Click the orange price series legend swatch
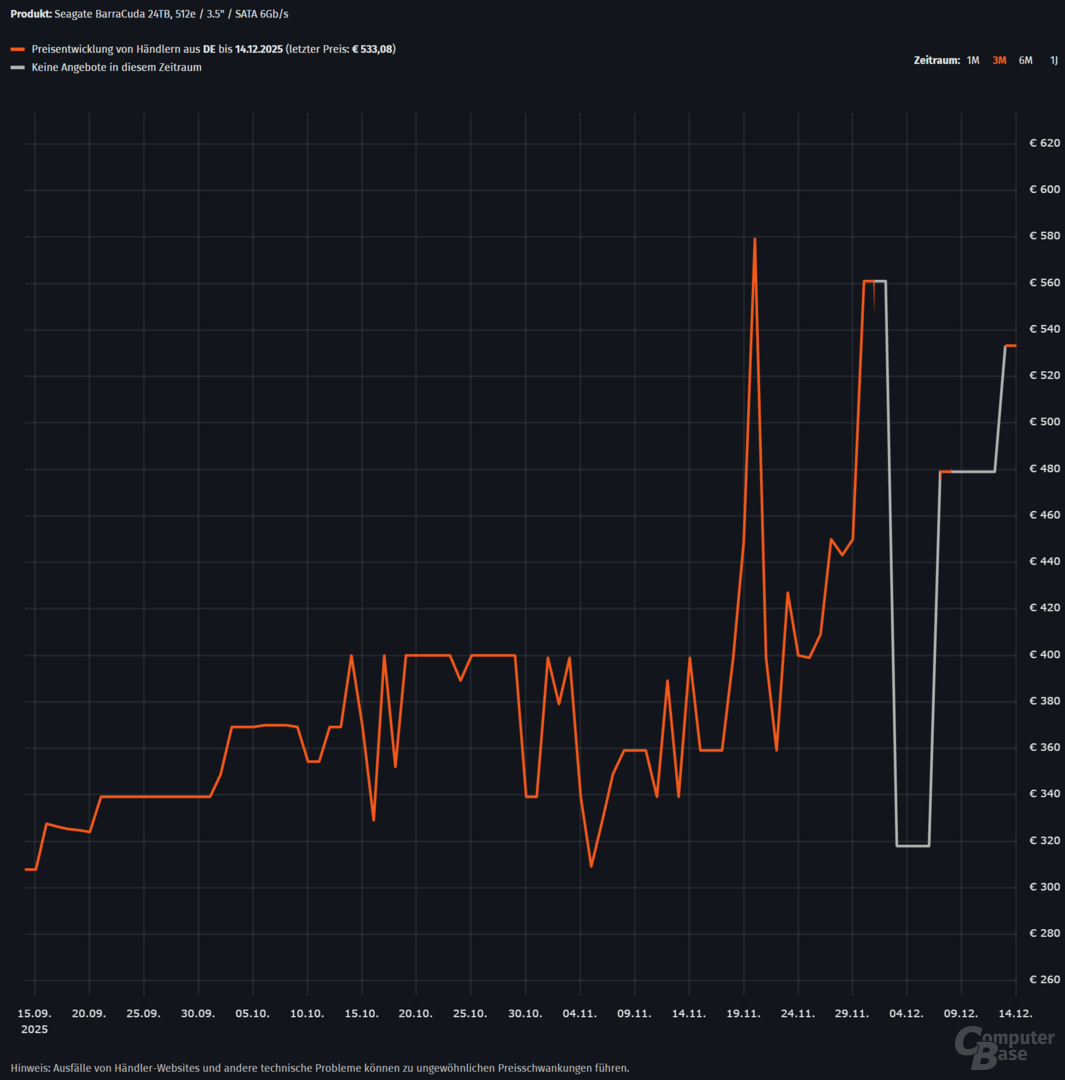The image size is (1065, 1080). (17, 49)
